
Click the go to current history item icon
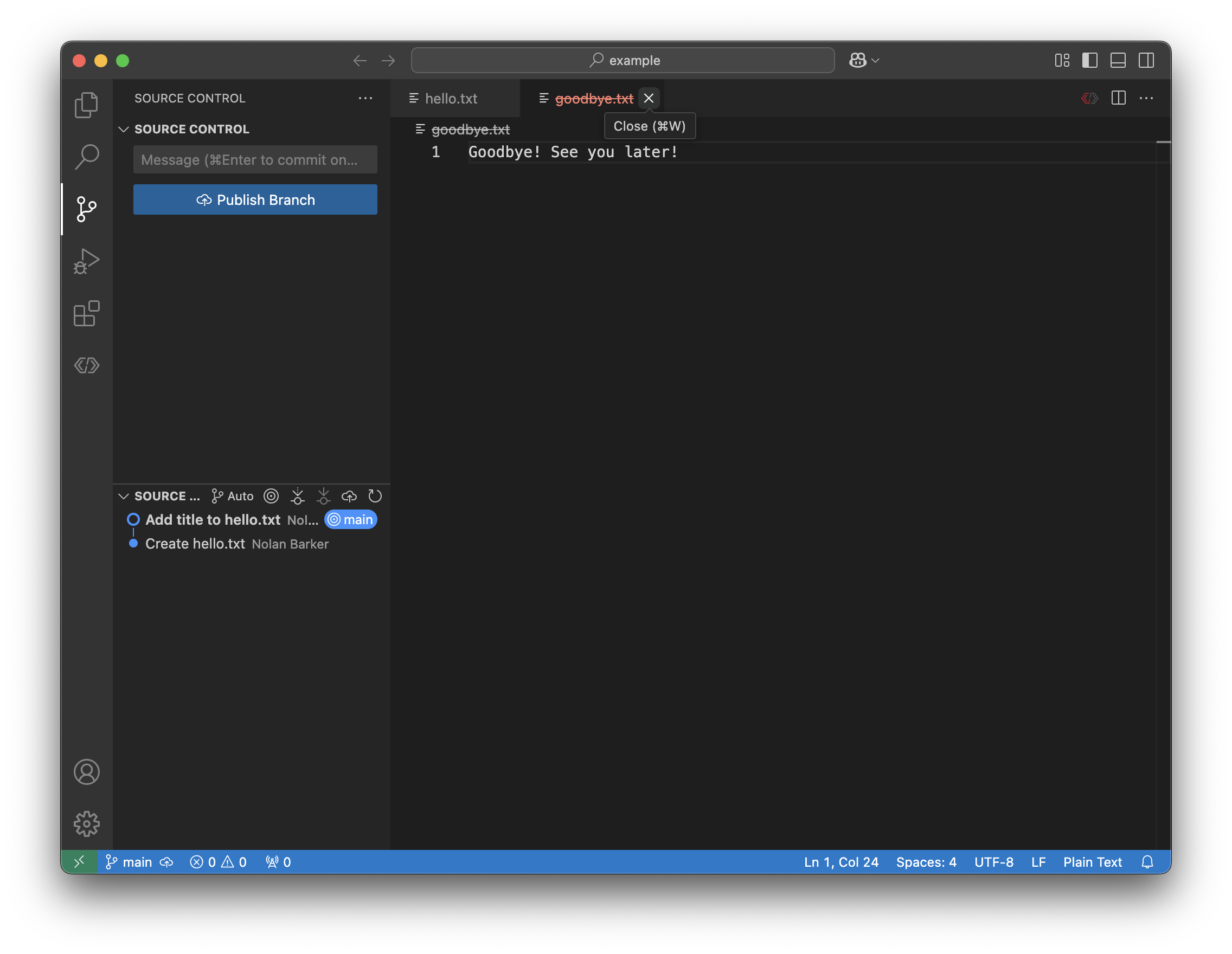tap(271, 496)
